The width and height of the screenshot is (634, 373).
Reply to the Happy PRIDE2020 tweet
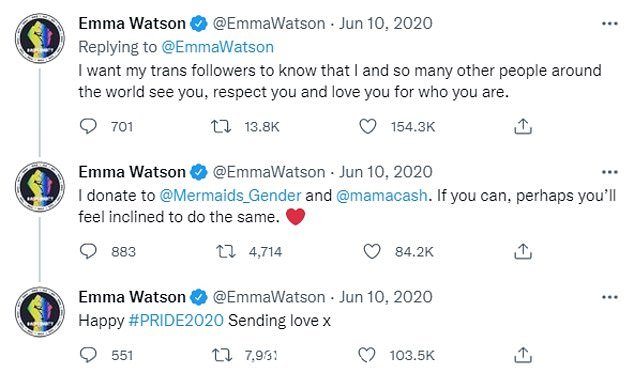point(88,355)
